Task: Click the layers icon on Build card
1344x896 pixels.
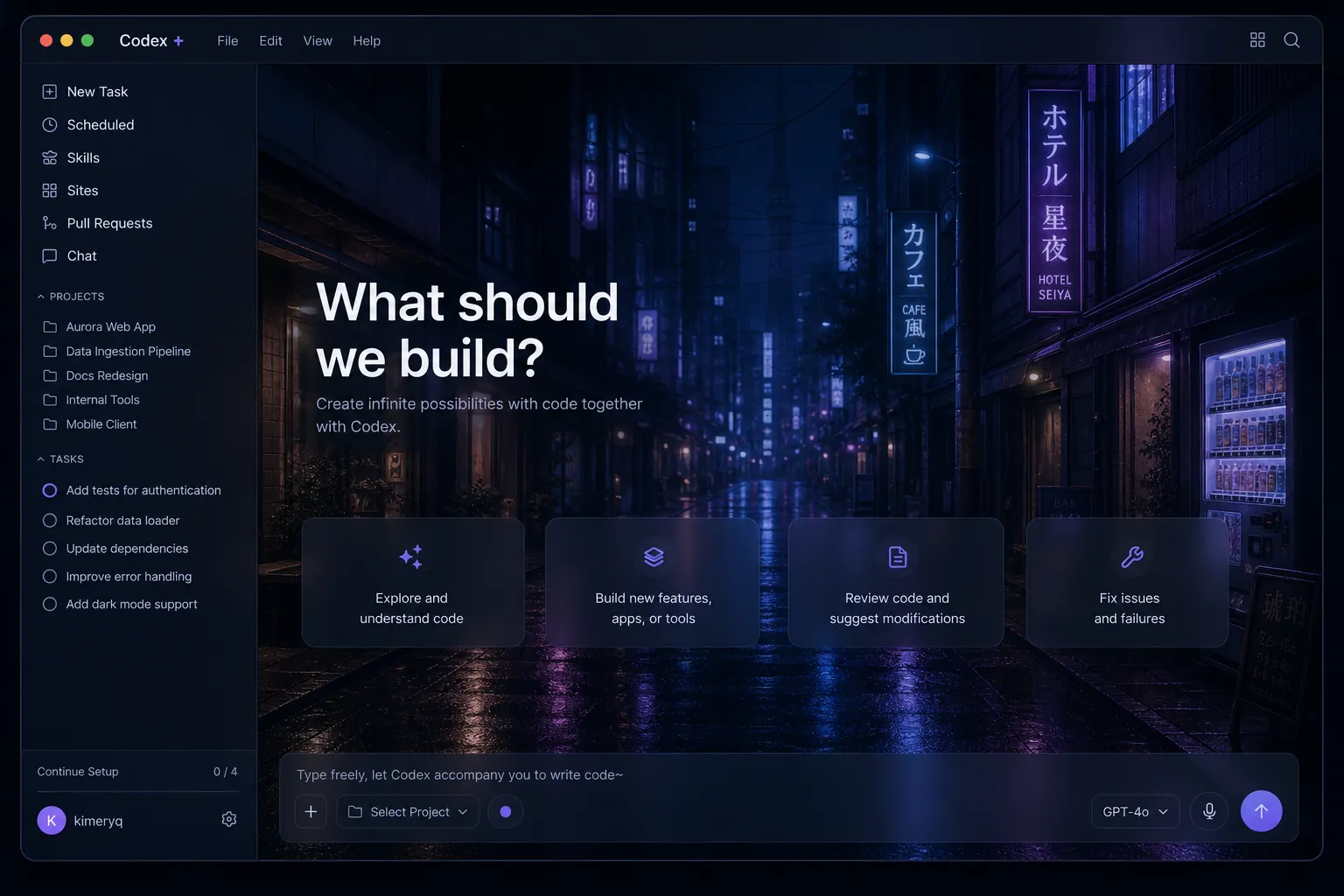Action: point(654,556)
